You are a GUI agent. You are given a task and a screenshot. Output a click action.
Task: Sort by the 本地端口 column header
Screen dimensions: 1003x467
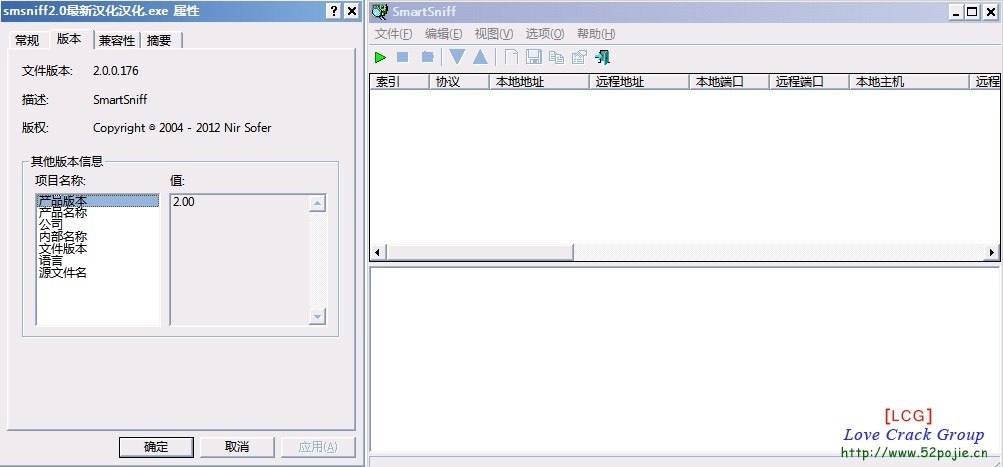(x=729, y=81)
